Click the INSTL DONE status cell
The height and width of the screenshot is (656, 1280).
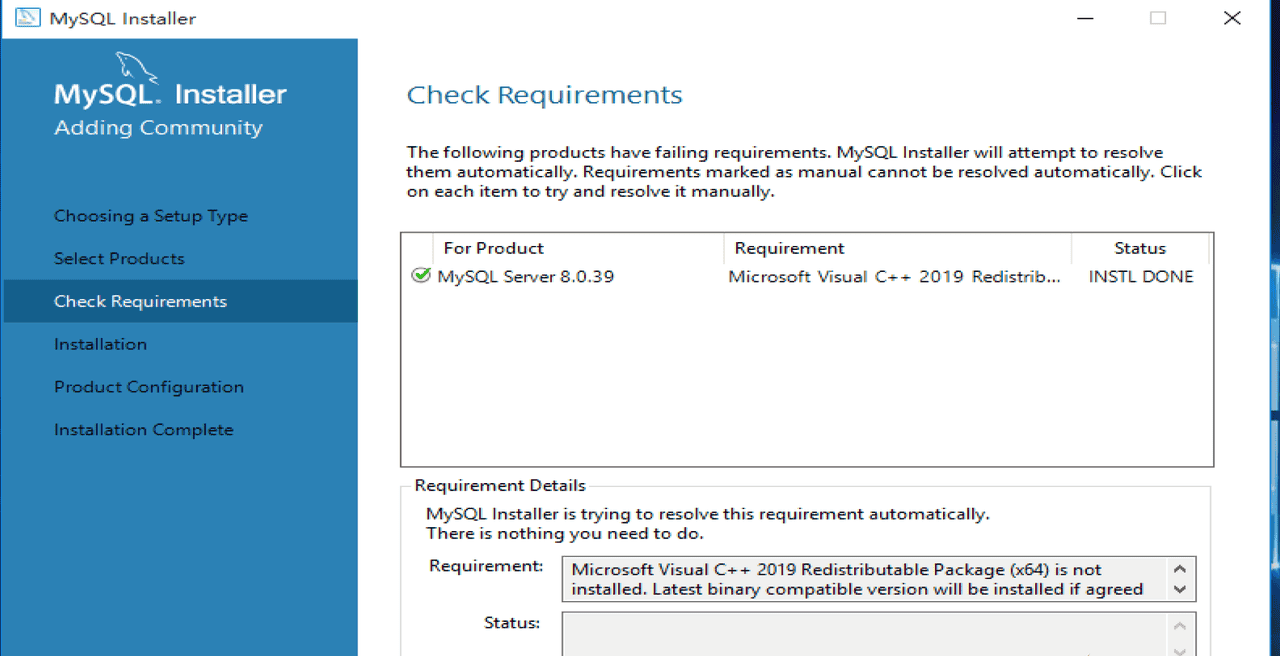[x=1141, y=277]
